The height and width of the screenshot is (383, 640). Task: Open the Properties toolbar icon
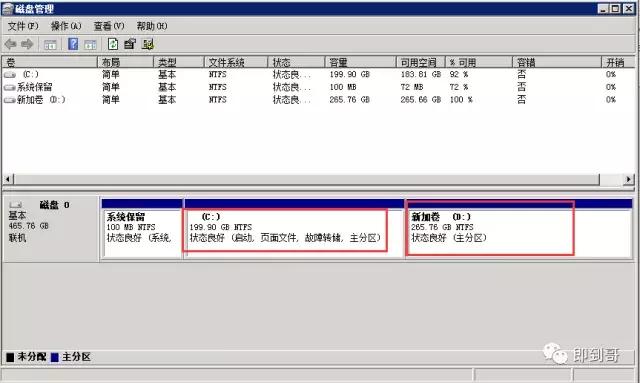point(130,44)
